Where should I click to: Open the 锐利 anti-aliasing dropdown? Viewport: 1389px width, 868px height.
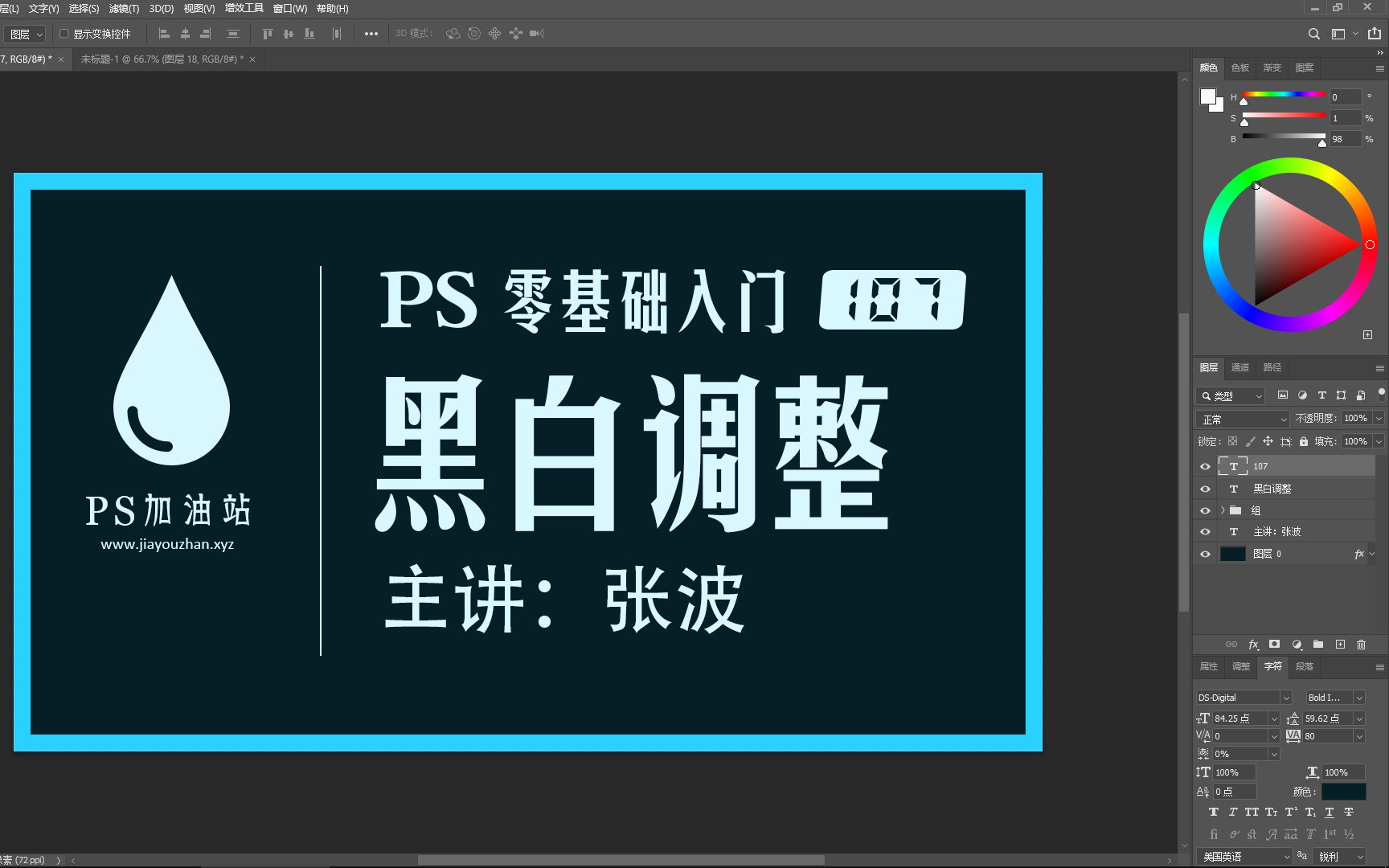pos(1339,857)
